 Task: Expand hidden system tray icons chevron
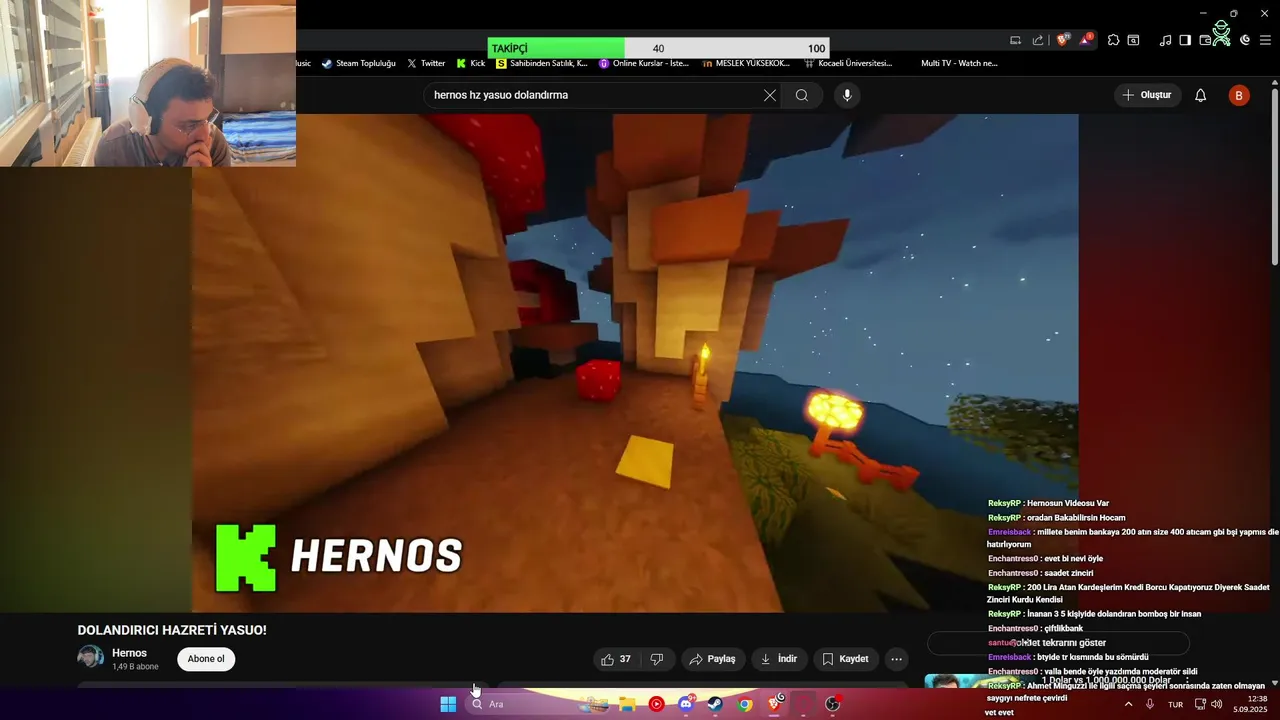click(x=1129, y=704)
